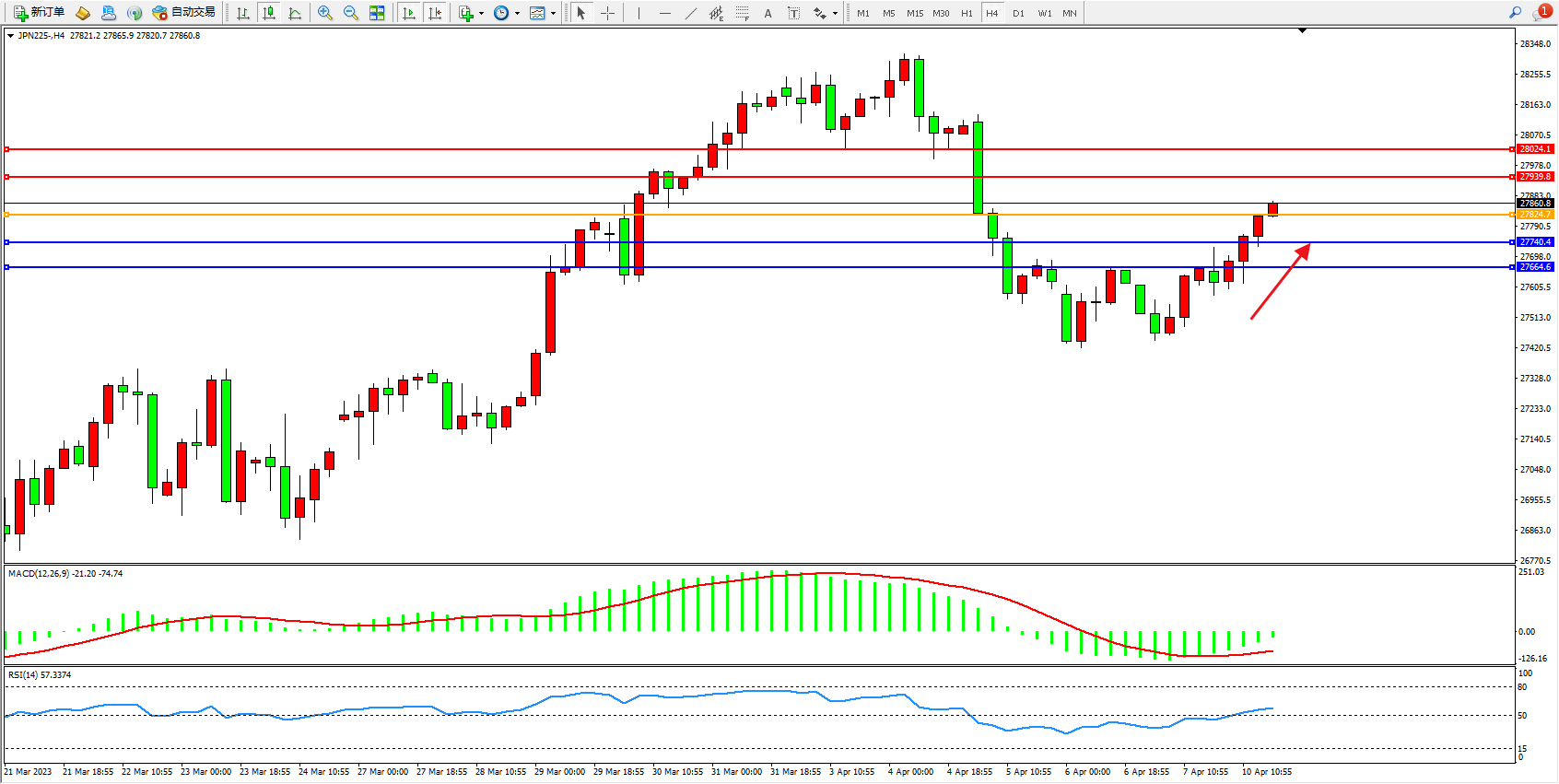Zoom in on the chart
The height and width of the screenshot is (784, 1559).
pos(325,13)
